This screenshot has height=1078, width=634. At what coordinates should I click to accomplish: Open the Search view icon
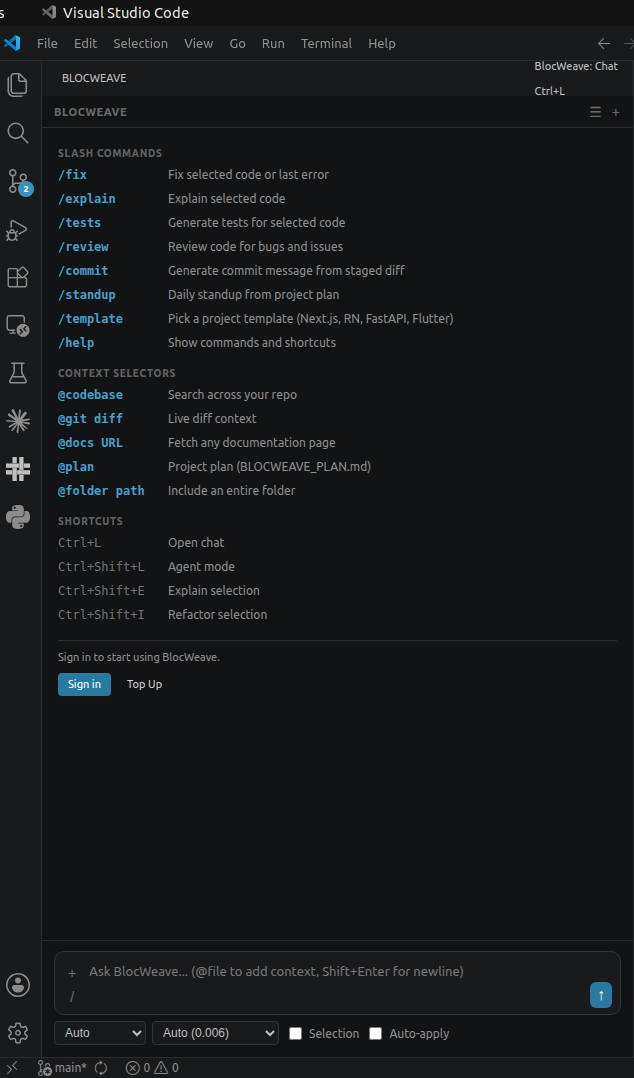click(x=18, y=133)
